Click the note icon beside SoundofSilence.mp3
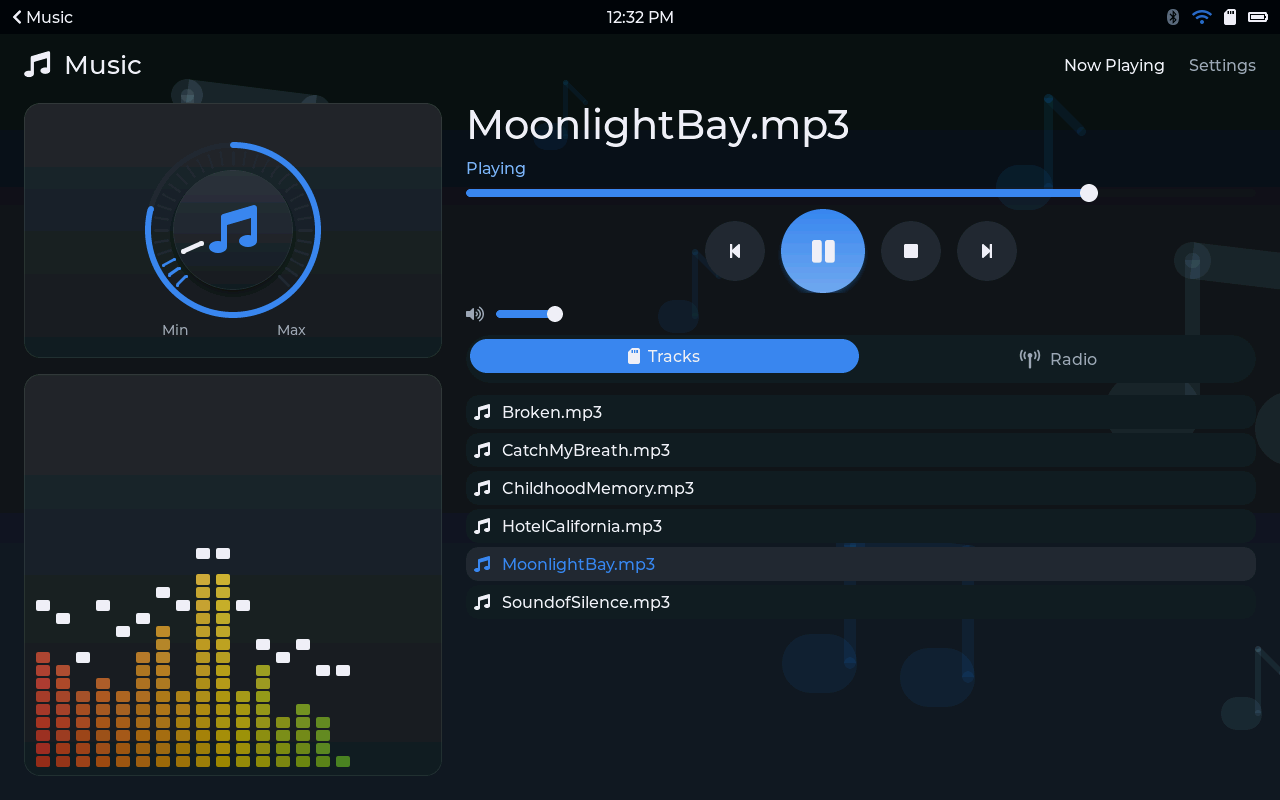Screen dimensions: 1280x800 click(x=482, y=602)
